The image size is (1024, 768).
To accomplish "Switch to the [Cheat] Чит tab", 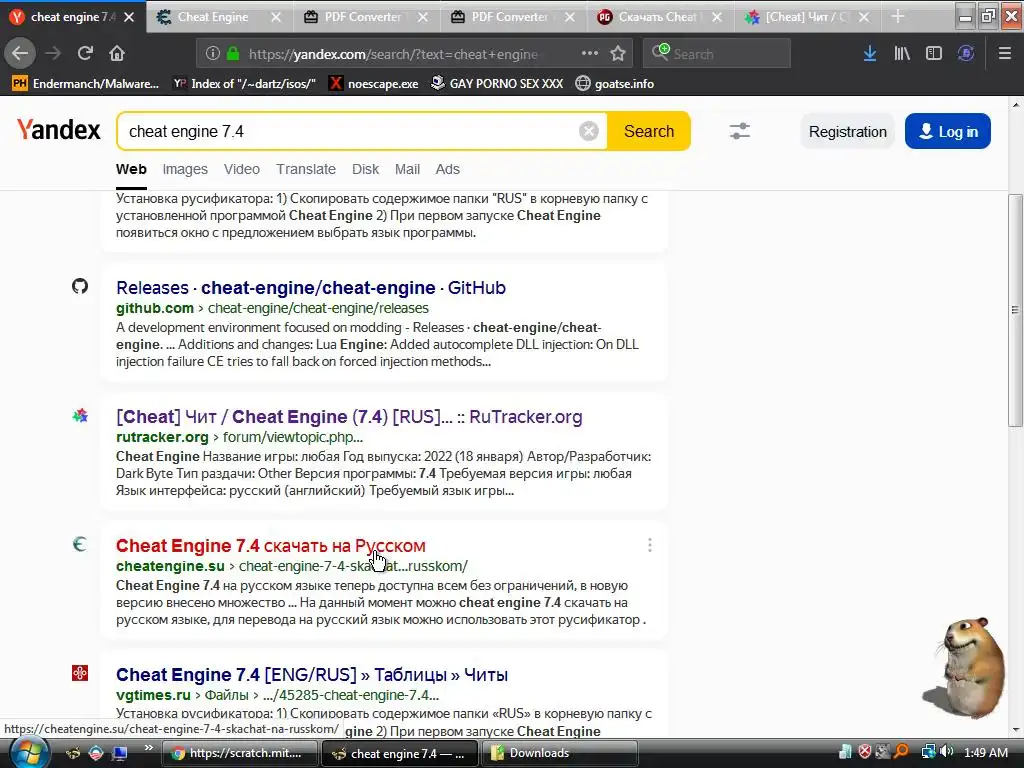I will tap(805, 17).
